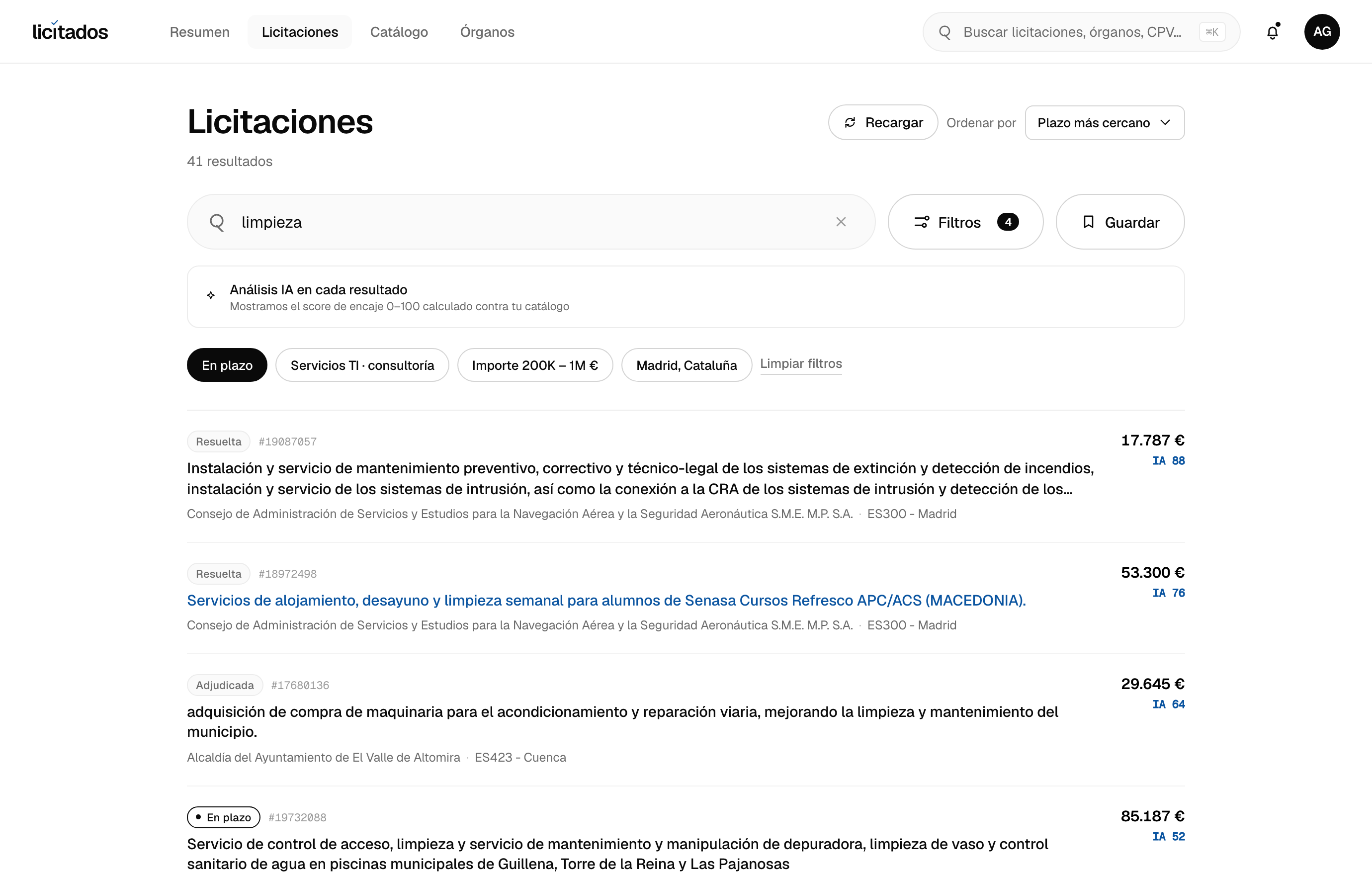Click Resuelta badge on tender #18972498
1372x875 pixels.
218,574
